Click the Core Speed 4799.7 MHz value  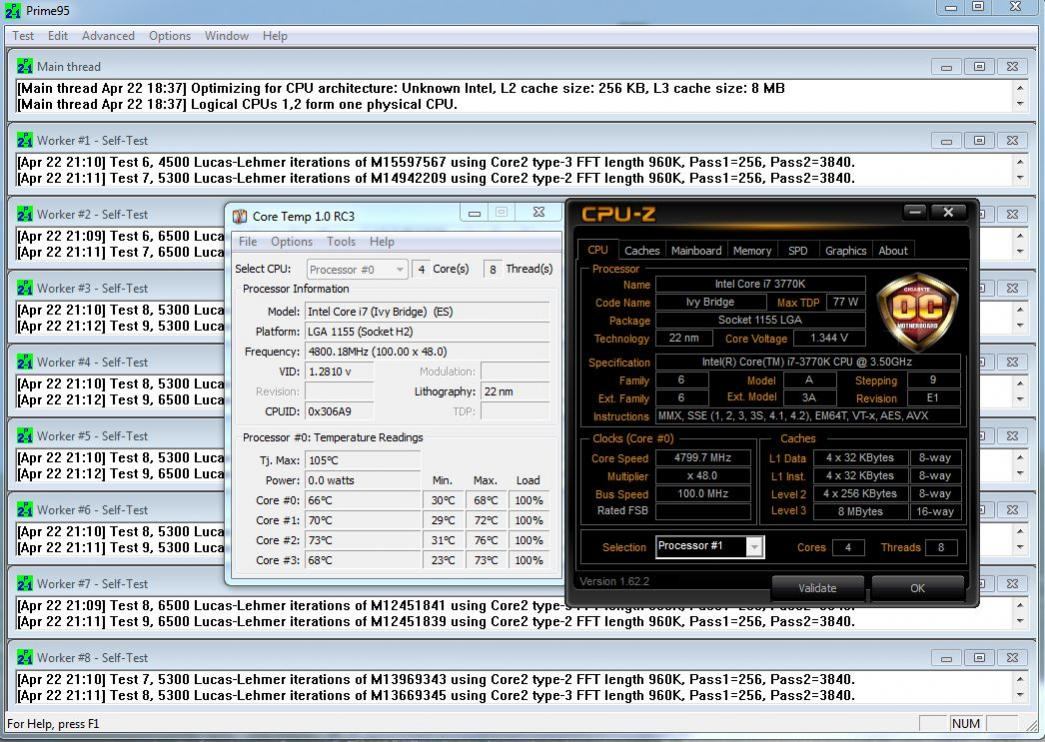click(x=702, y=458)
